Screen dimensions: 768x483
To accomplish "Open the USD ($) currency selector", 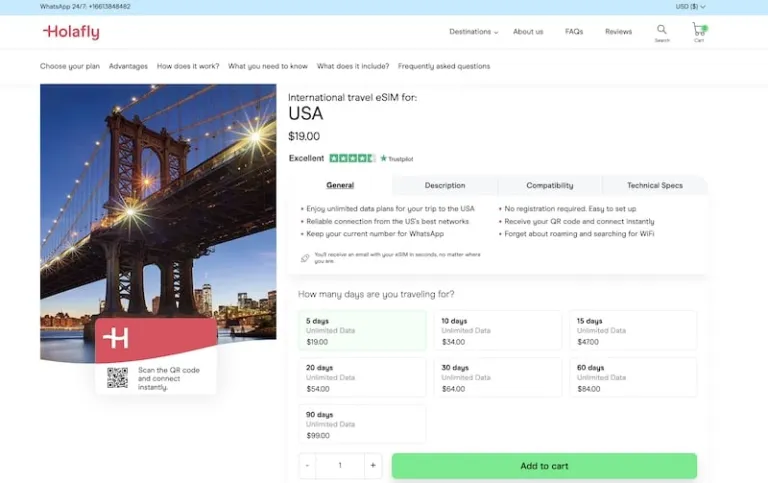I will coord(690,6).
